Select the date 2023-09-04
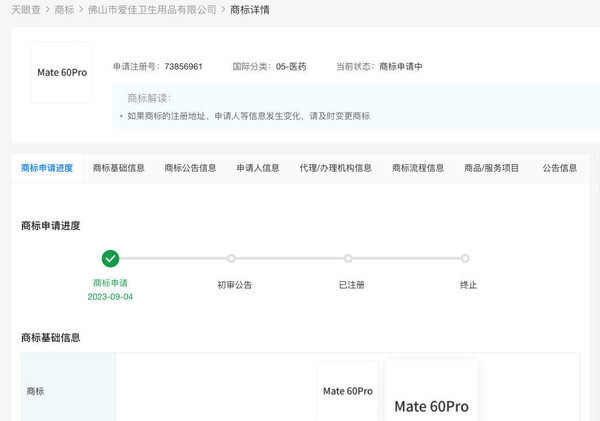Image resolution: width=600 pixels, height=421 pixels. pyautogui.click(x=110, y=297)
